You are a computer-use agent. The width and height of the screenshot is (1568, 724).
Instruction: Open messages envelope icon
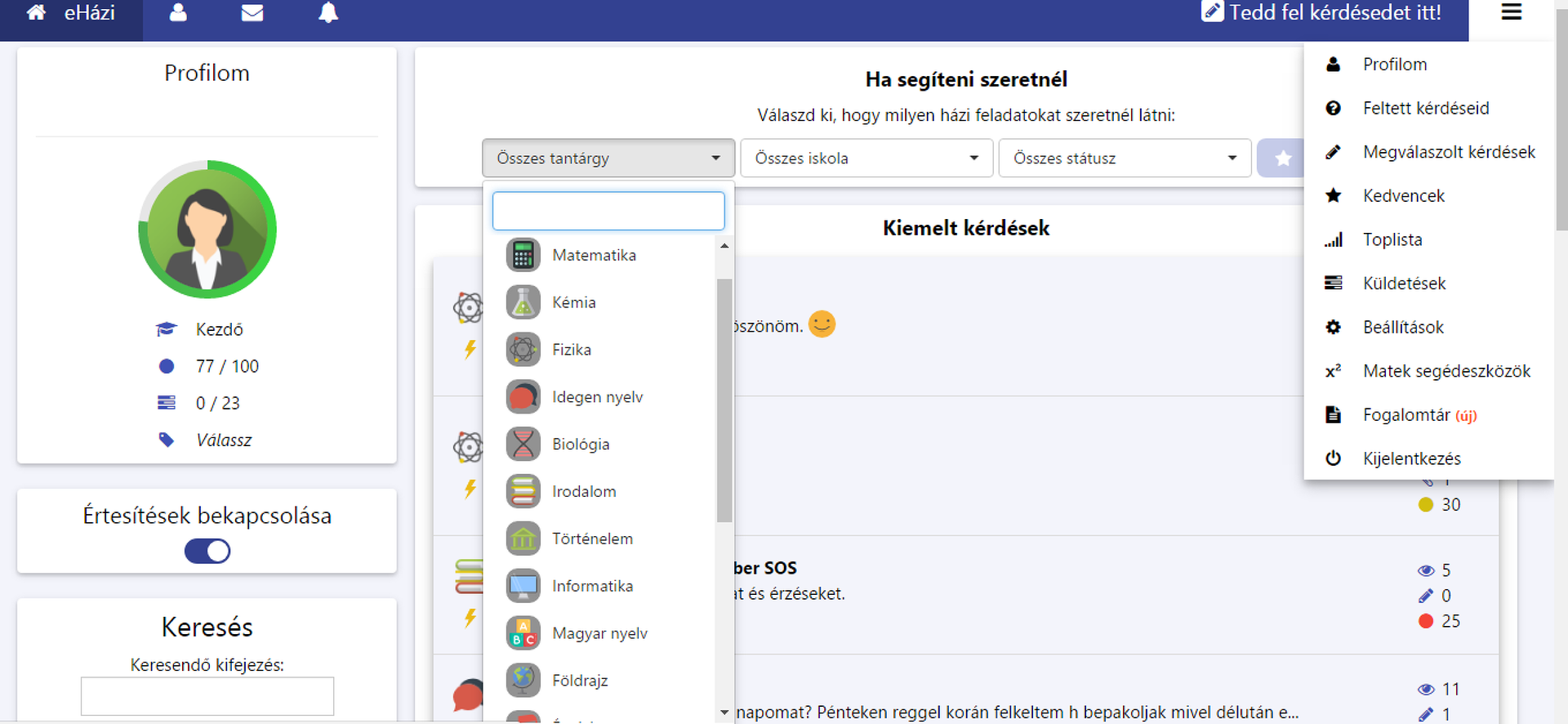(252, 13)
